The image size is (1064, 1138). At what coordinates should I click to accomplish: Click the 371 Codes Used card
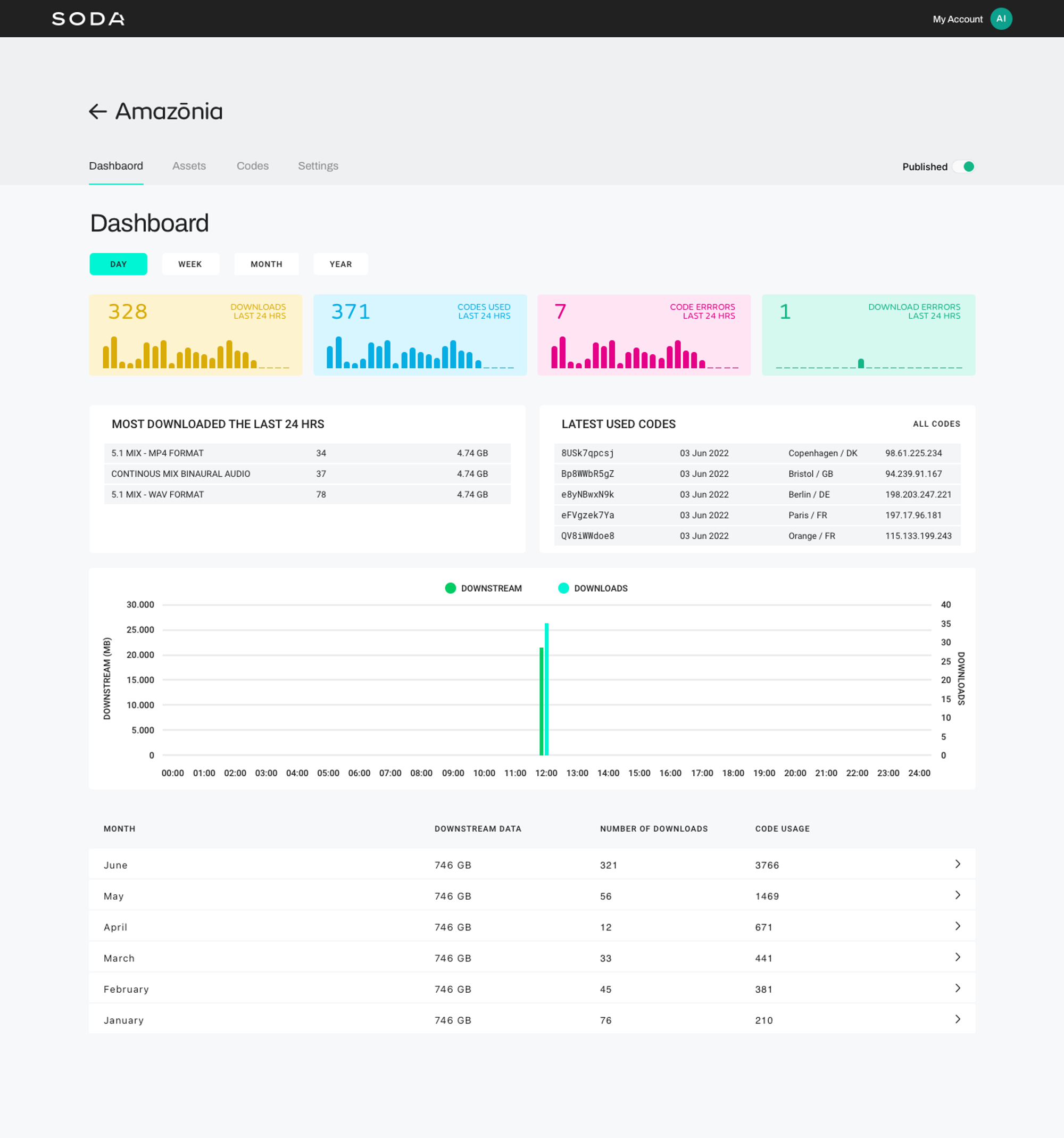(420, 335)
